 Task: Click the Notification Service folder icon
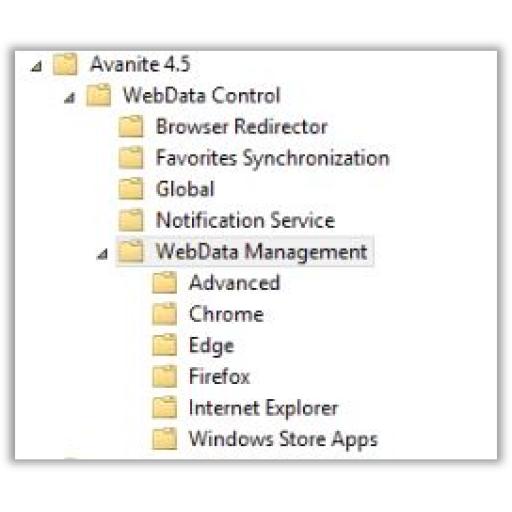tap(131, 220)
